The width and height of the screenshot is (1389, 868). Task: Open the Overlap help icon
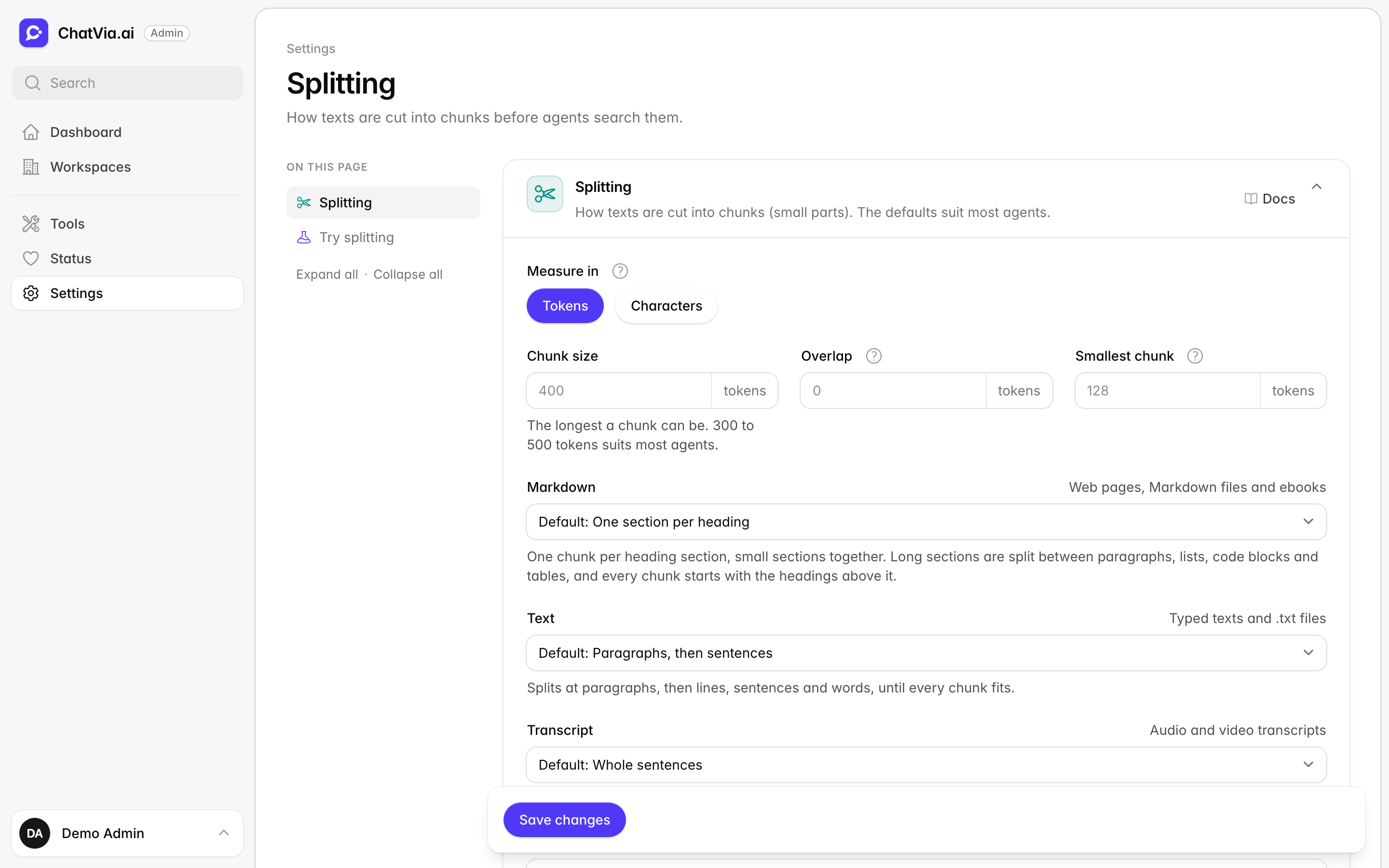click(x=873, y=356)
